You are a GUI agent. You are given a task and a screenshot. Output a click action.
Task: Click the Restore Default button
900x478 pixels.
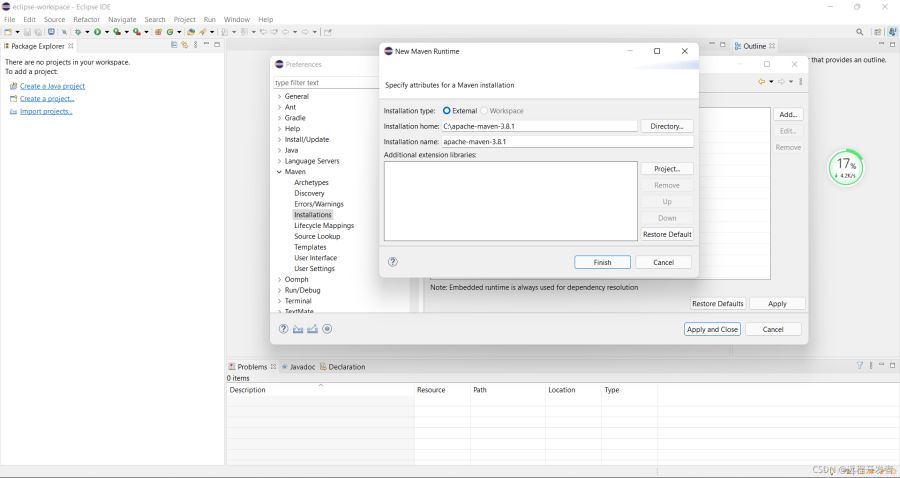point(667,234)
